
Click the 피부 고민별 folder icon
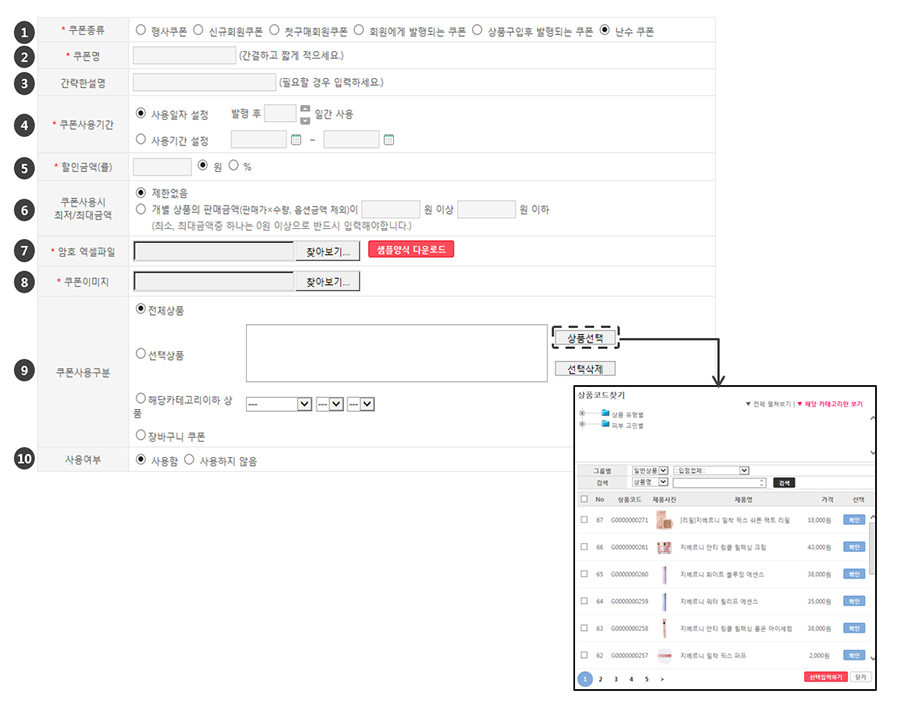pyautogui.click(x=605, y=425)
